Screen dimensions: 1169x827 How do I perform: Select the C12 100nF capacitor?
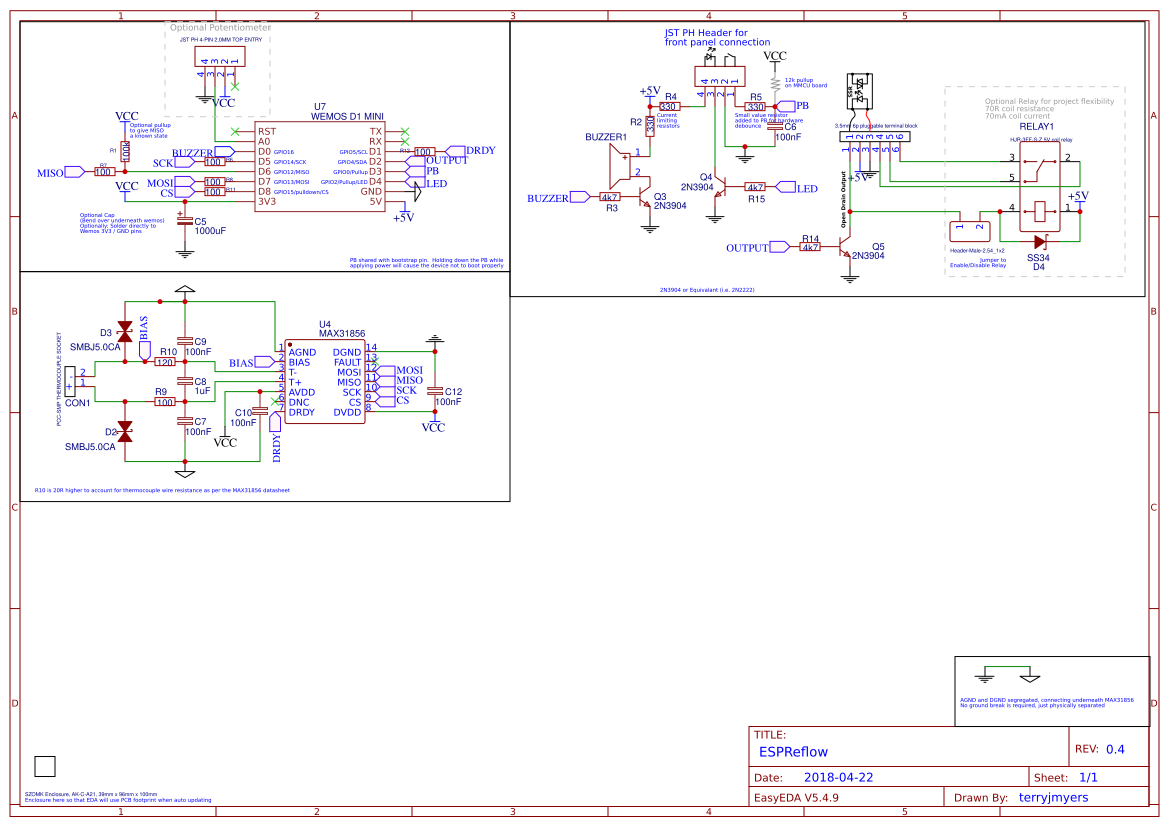[435, 391]
